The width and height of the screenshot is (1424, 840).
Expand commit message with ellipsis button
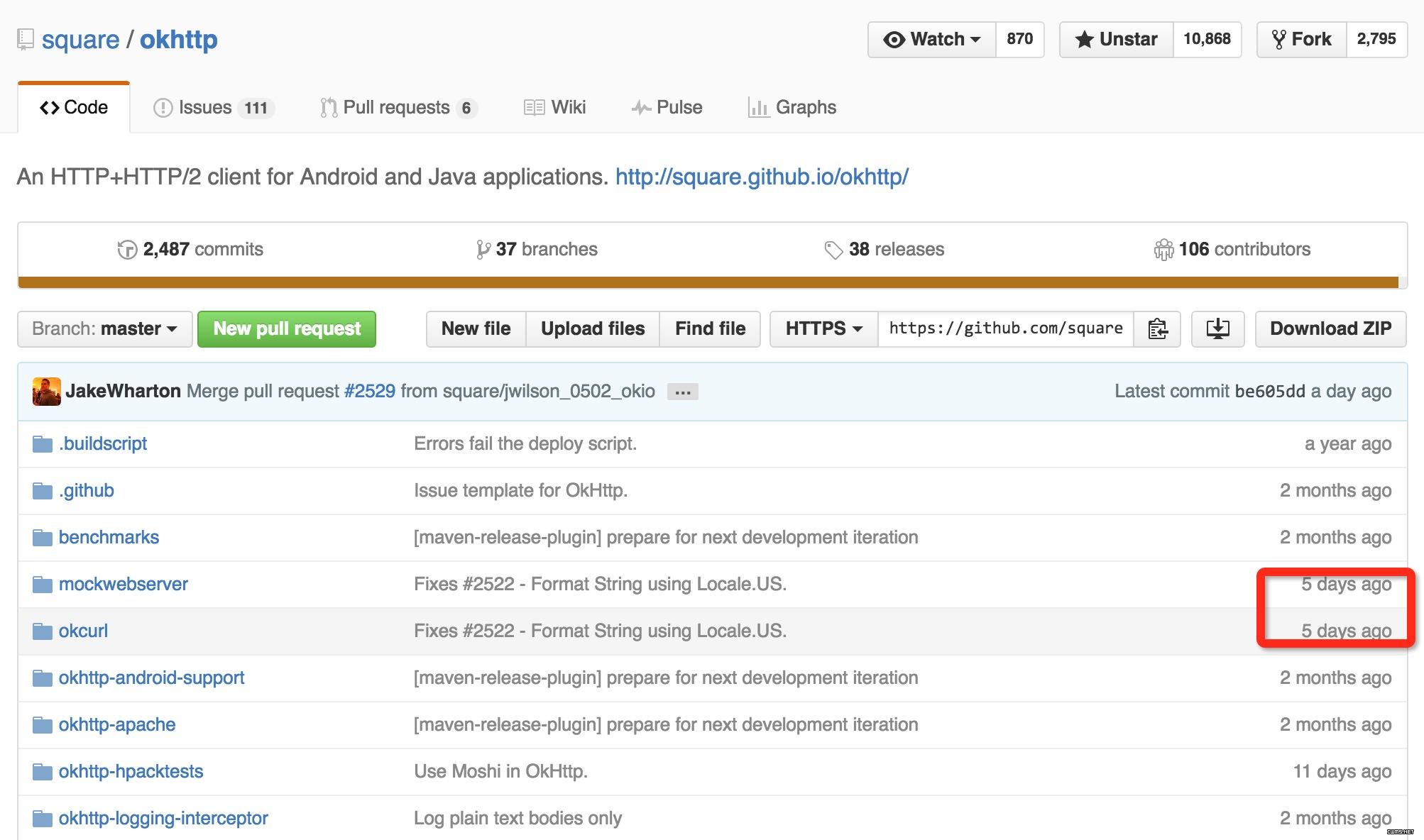tap(683, 392)
